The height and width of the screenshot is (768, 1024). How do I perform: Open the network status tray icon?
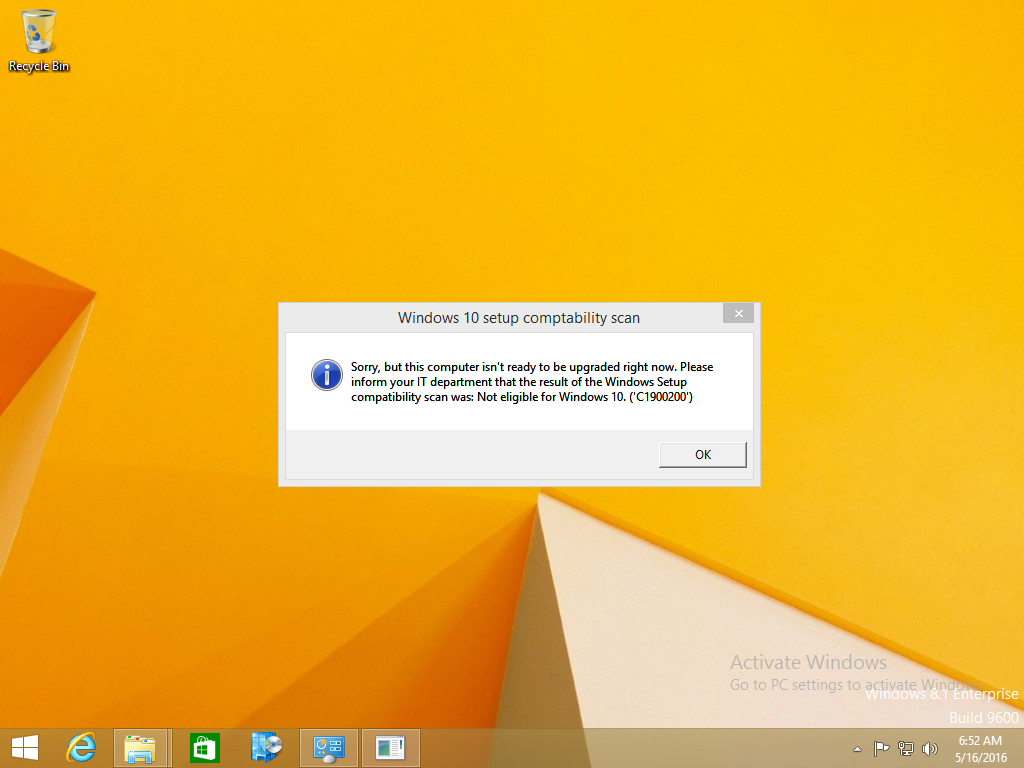click(905, 748)
